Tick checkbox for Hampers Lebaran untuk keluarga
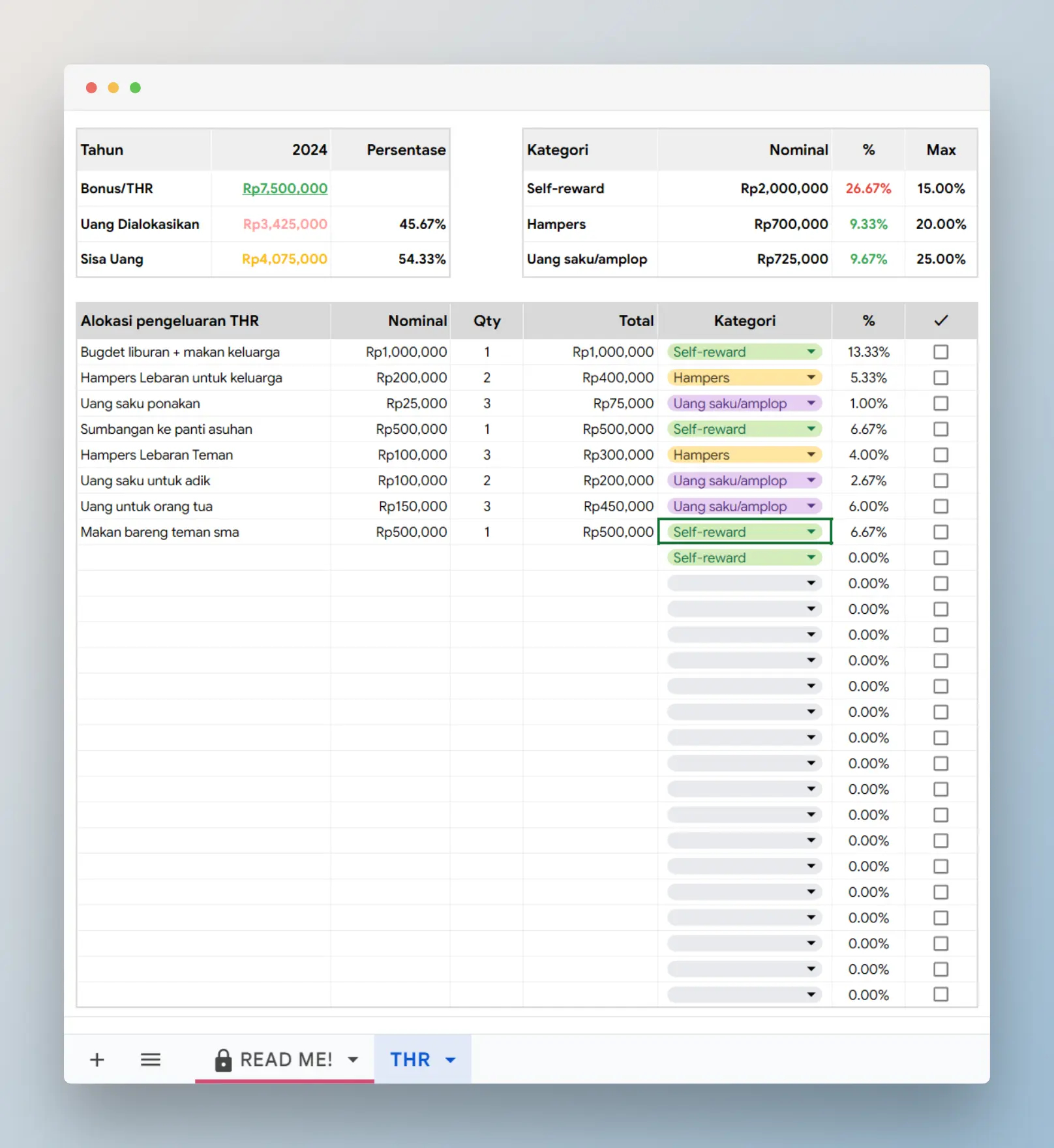This screenshot has width=1054, height=1148. coord(941,378)
